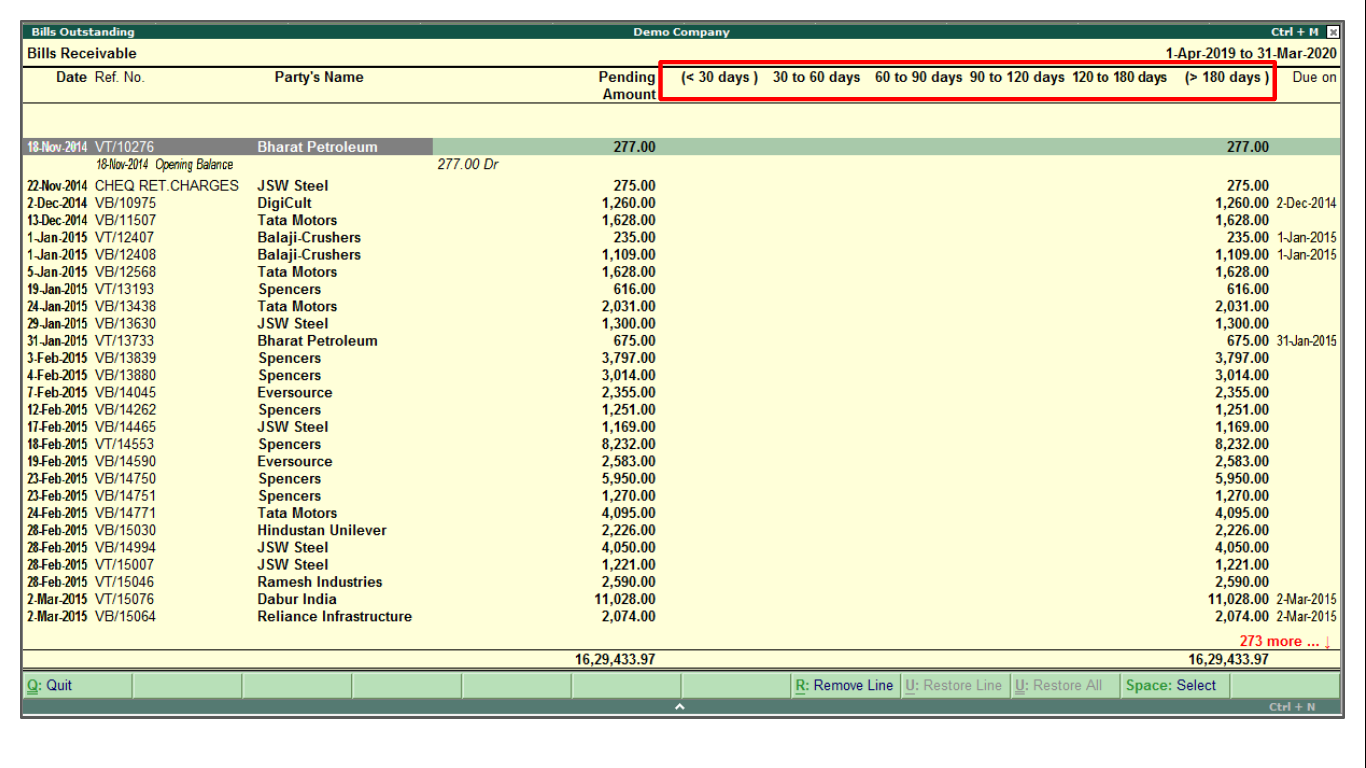Select JSW Steel bill VT/15007
1366x768 pixels.
click(x=681, y=565)
